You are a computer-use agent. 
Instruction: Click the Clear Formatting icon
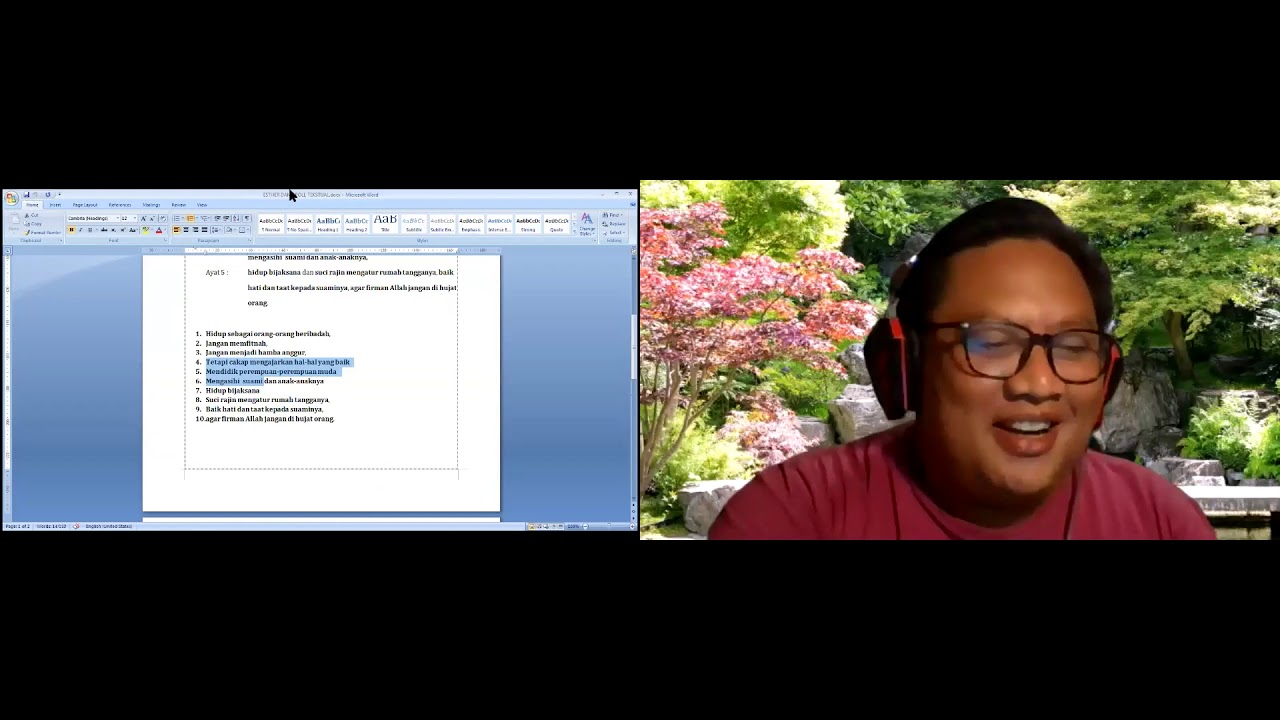[163, 218]
